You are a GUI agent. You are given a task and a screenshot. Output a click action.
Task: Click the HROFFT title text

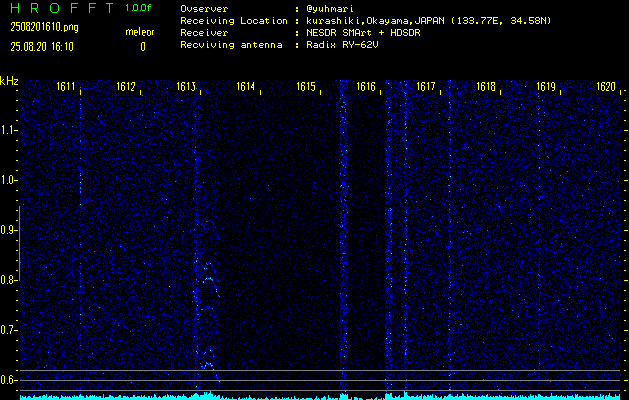(62, 8)
